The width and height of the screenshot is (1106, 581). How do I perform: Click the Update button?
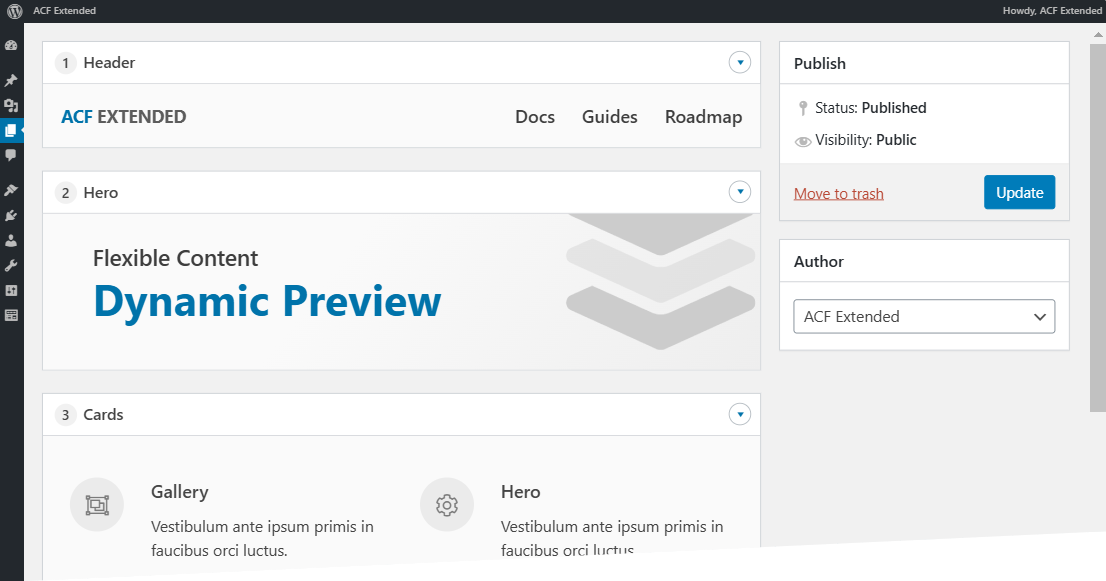1019,192
